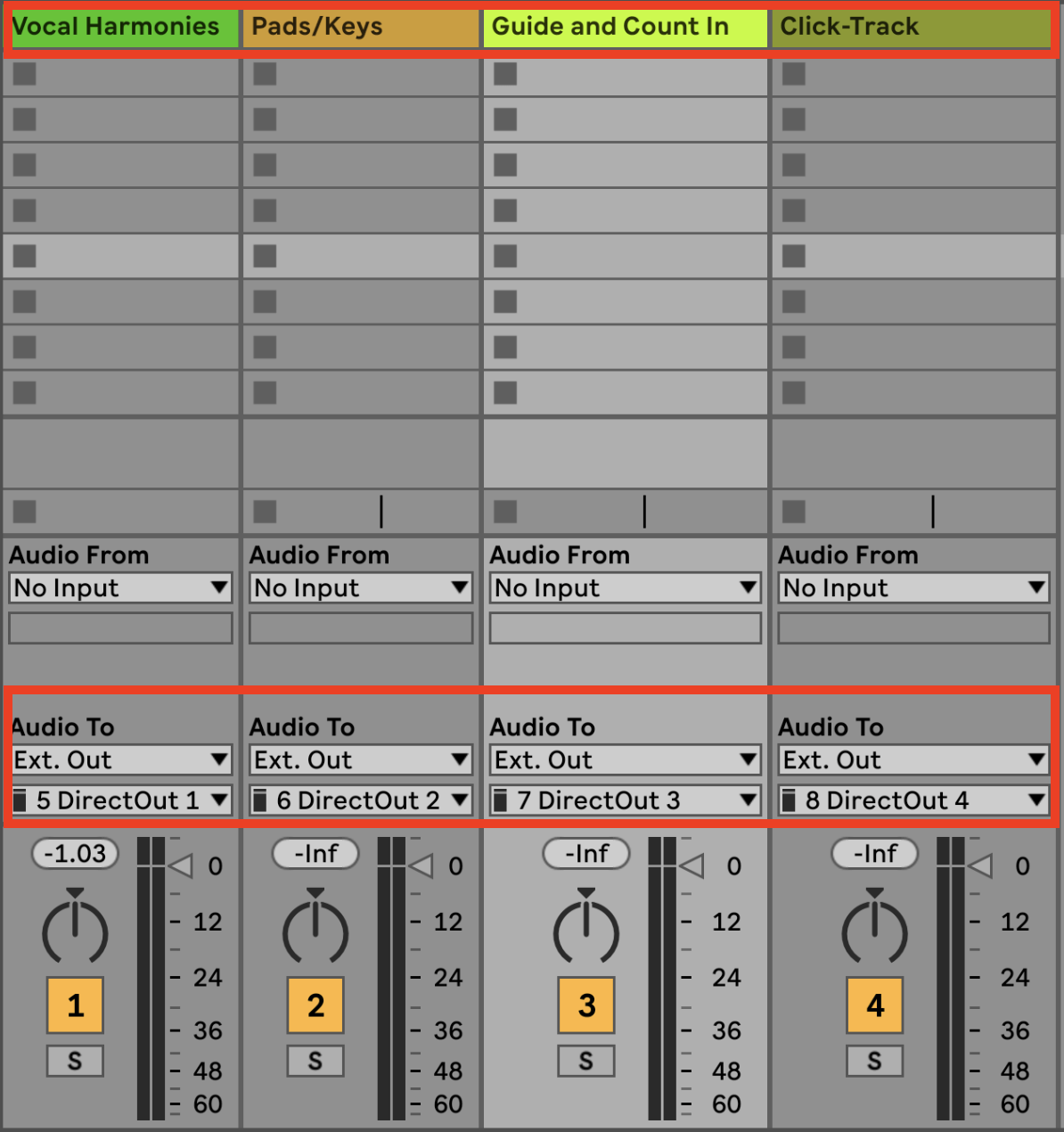The width and height of the screenshot is (1064, 1132).
Task: Open Ext. Out dropdown on Guide and Count In
Action: [626, 760]
